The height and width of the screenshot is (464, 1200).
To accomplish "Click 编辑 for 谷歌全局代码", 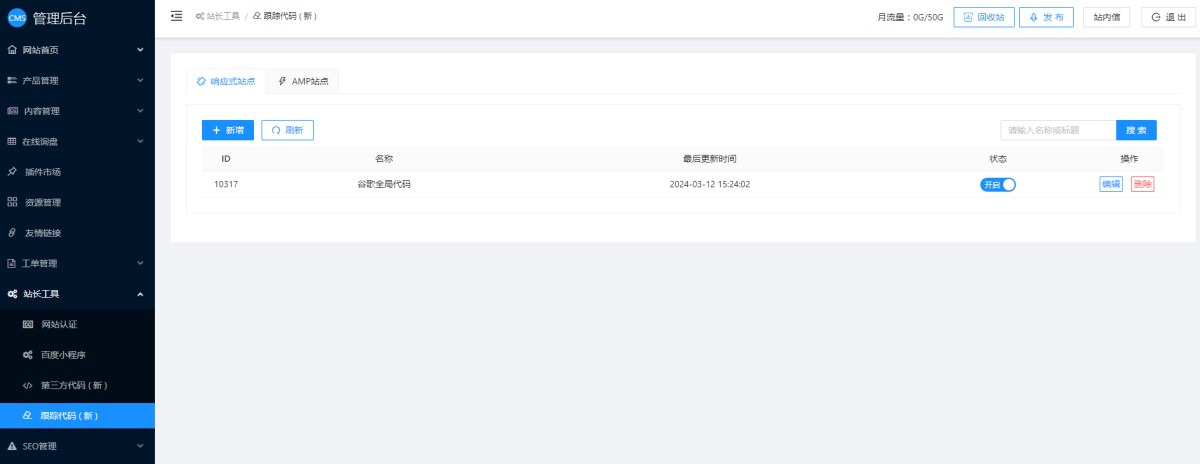I will tap(1111, 184).
